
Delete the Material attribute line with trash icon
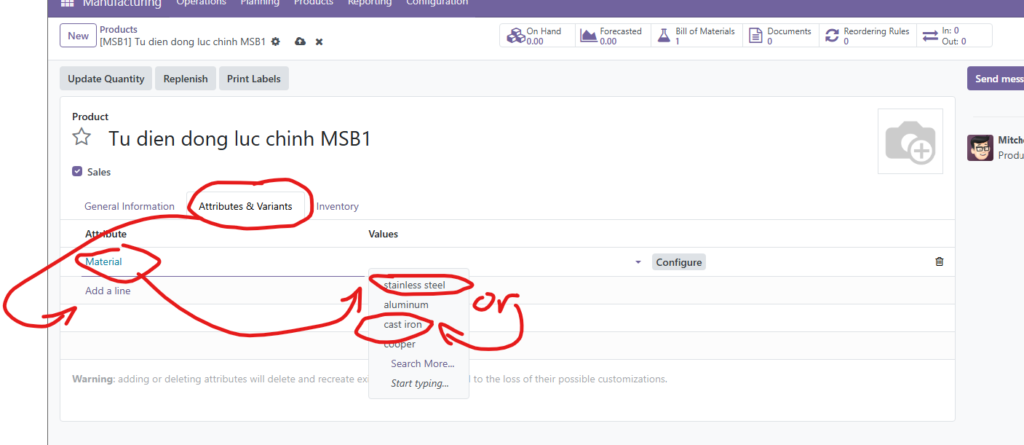(x=938, y=262)
